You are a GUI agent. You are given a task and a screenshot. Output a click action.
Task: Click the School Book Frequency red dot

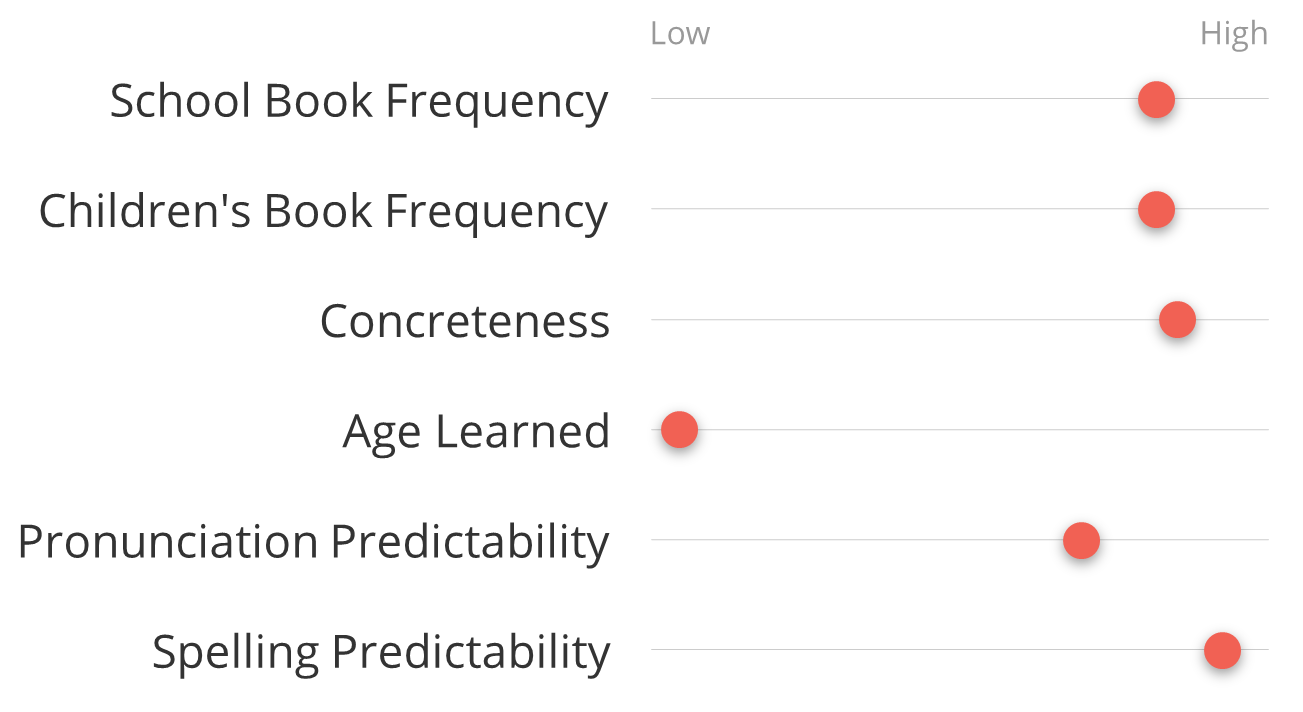pyautogui.click(x=1156, y=100)
